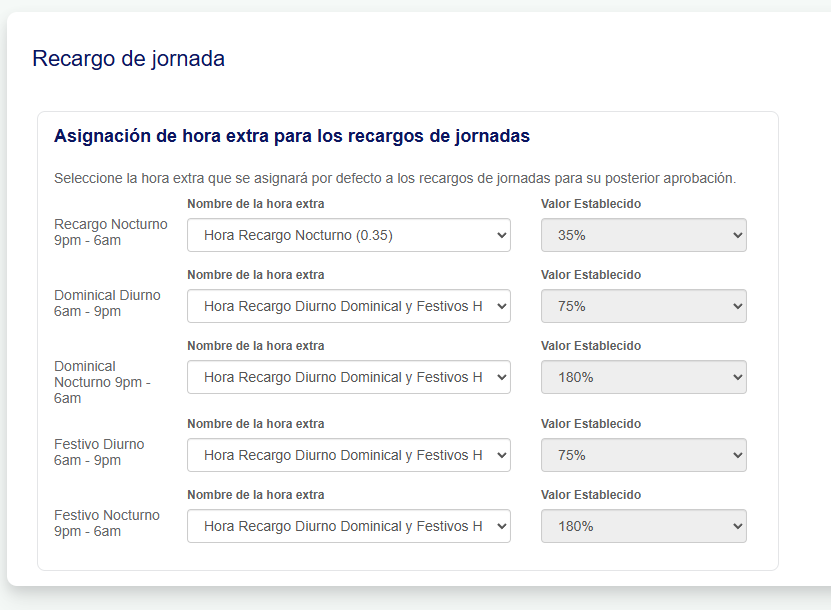Click the Festivo Nocturno 9pm - 6am label
This screenshot has height=610, width=831.
point(107,523)
